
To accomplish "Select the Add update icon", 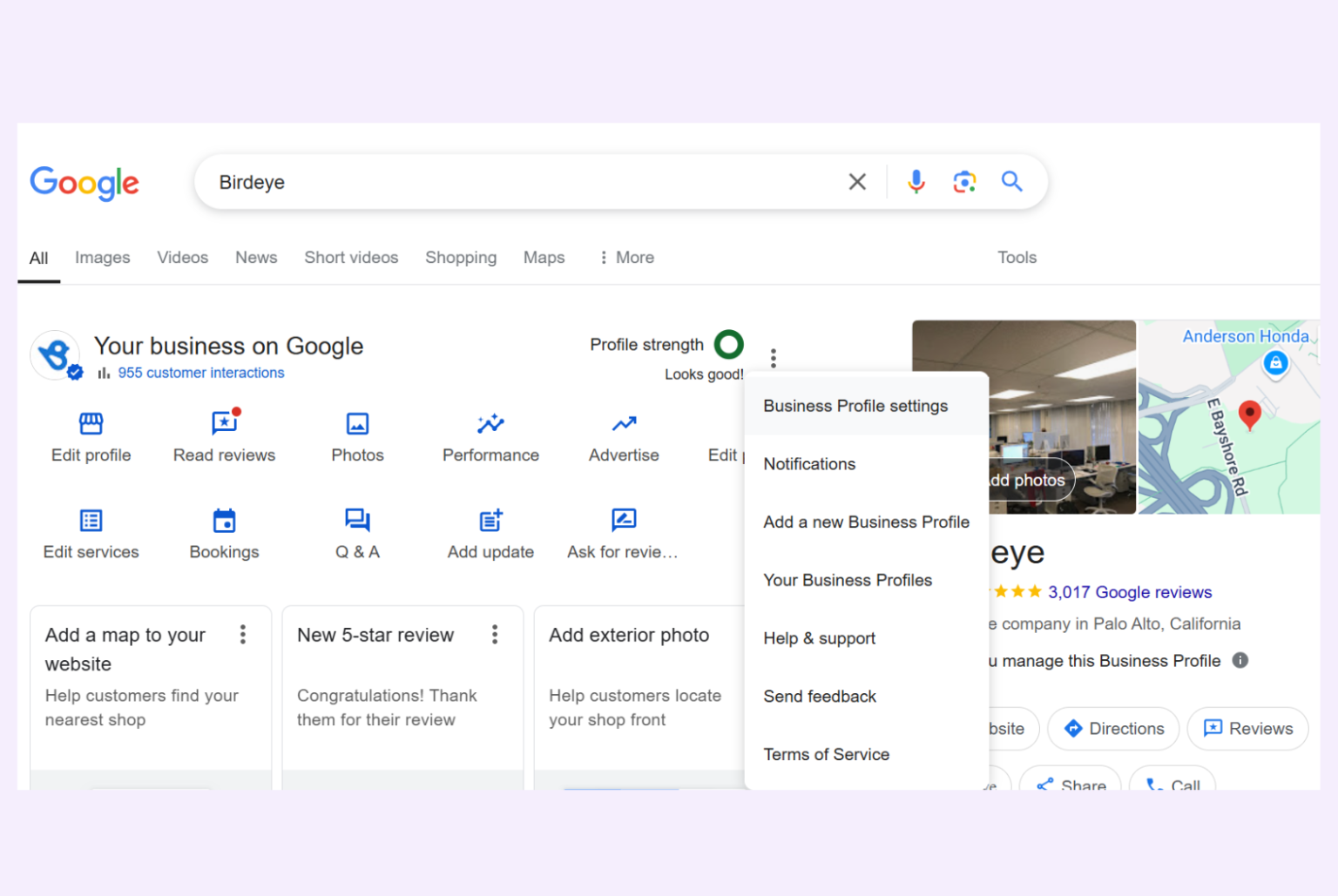I will pyautogui.click(x=490, y=520).
